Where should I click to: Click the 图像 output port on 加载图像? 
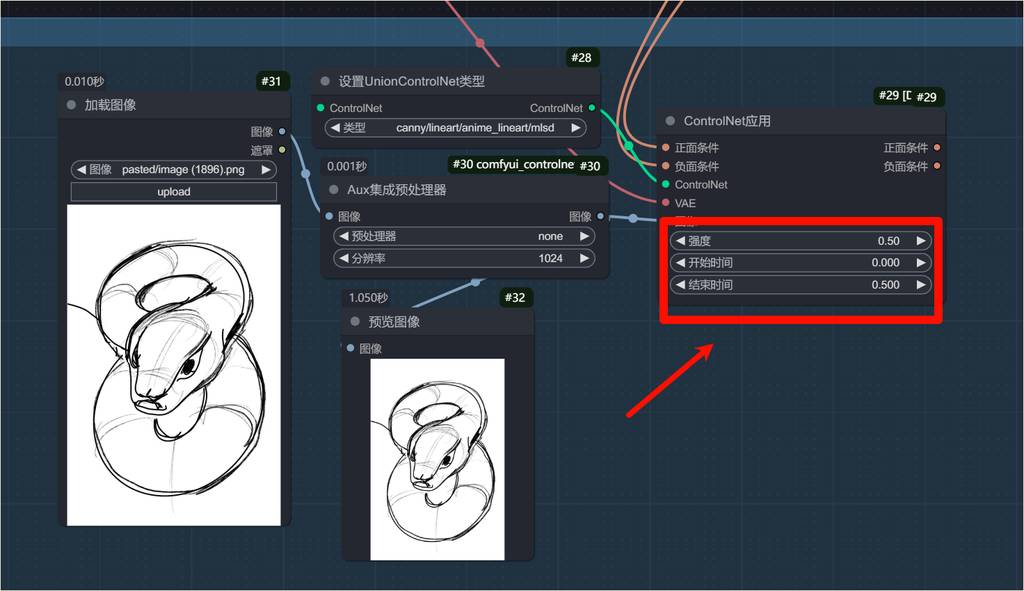click(x=282, y=131)
